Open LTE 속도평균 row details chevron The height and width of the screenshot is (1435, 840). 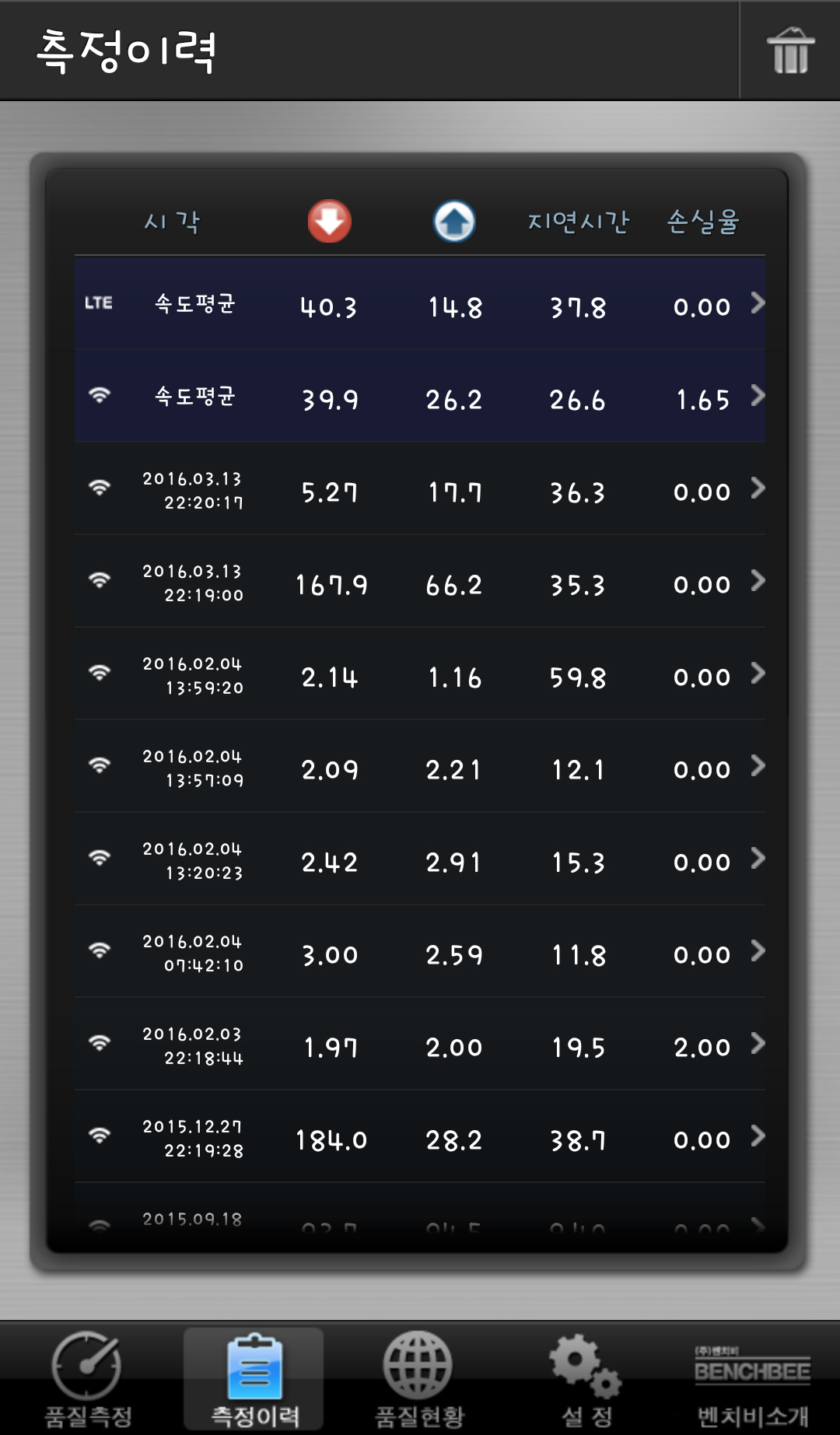[x=758, y=303]
